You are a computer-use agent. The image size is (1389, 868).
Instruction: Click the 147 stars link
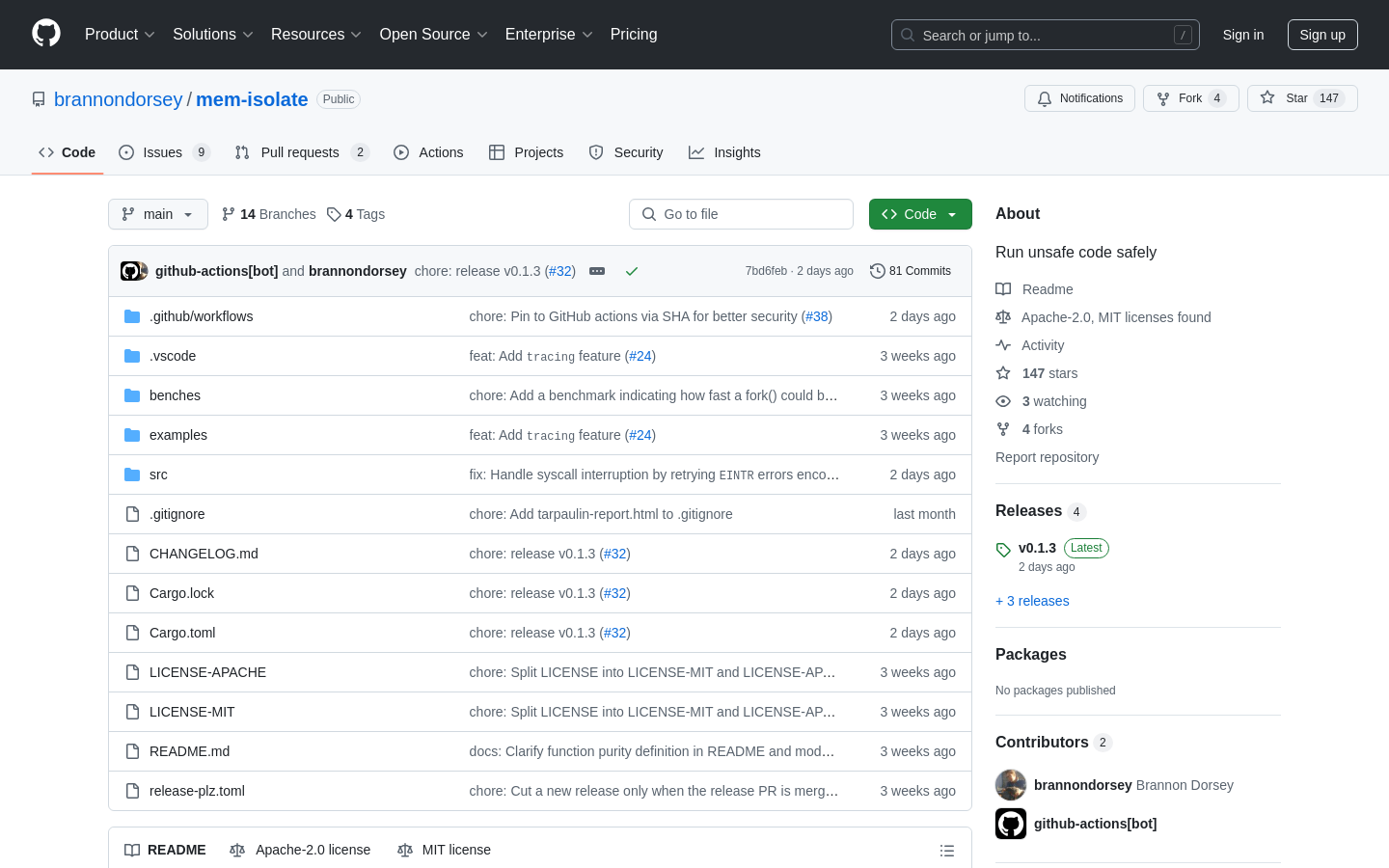pyautogui.click(x=1037, y=373)
